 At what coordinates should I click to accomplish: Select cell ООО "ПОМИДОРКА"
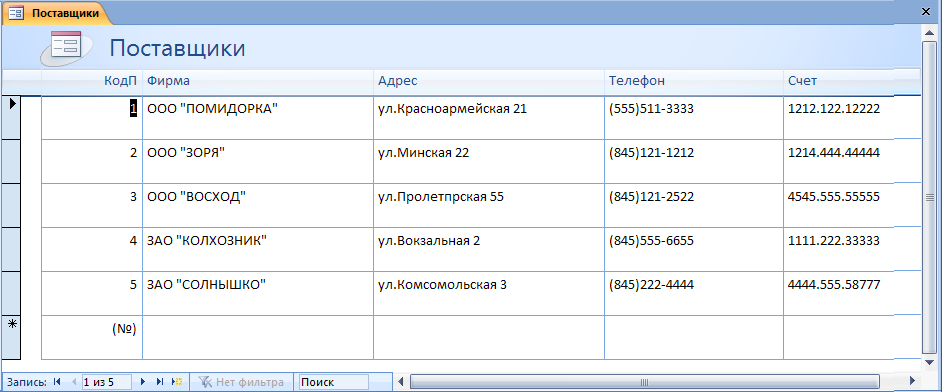pos(258,118)
